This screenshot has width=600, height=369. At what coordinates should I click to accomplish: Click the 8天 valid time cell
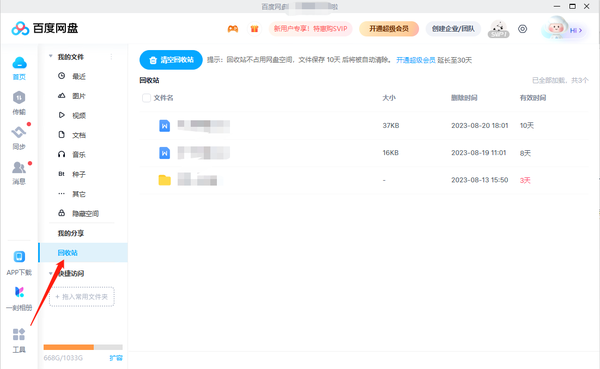(x=525, y=153)
